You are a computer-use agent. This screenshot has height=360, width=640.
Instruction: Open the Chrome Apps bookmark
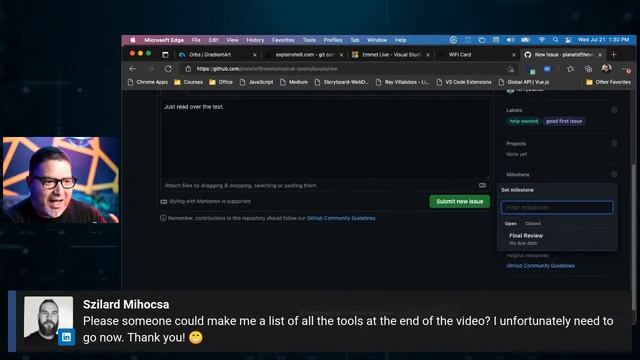coord(148,82)
